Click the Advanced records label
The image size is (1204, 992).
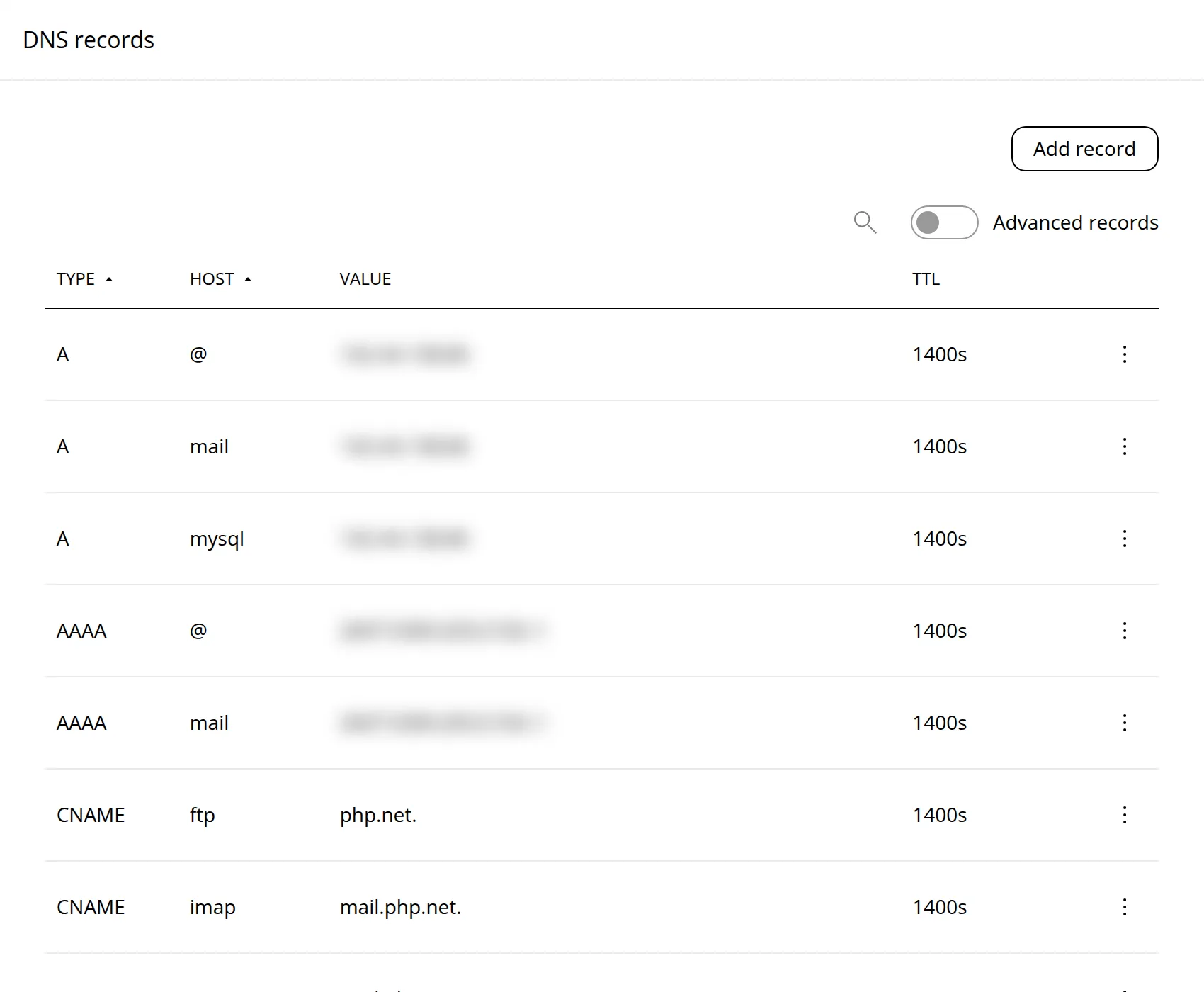click(x=1075, y=222)
